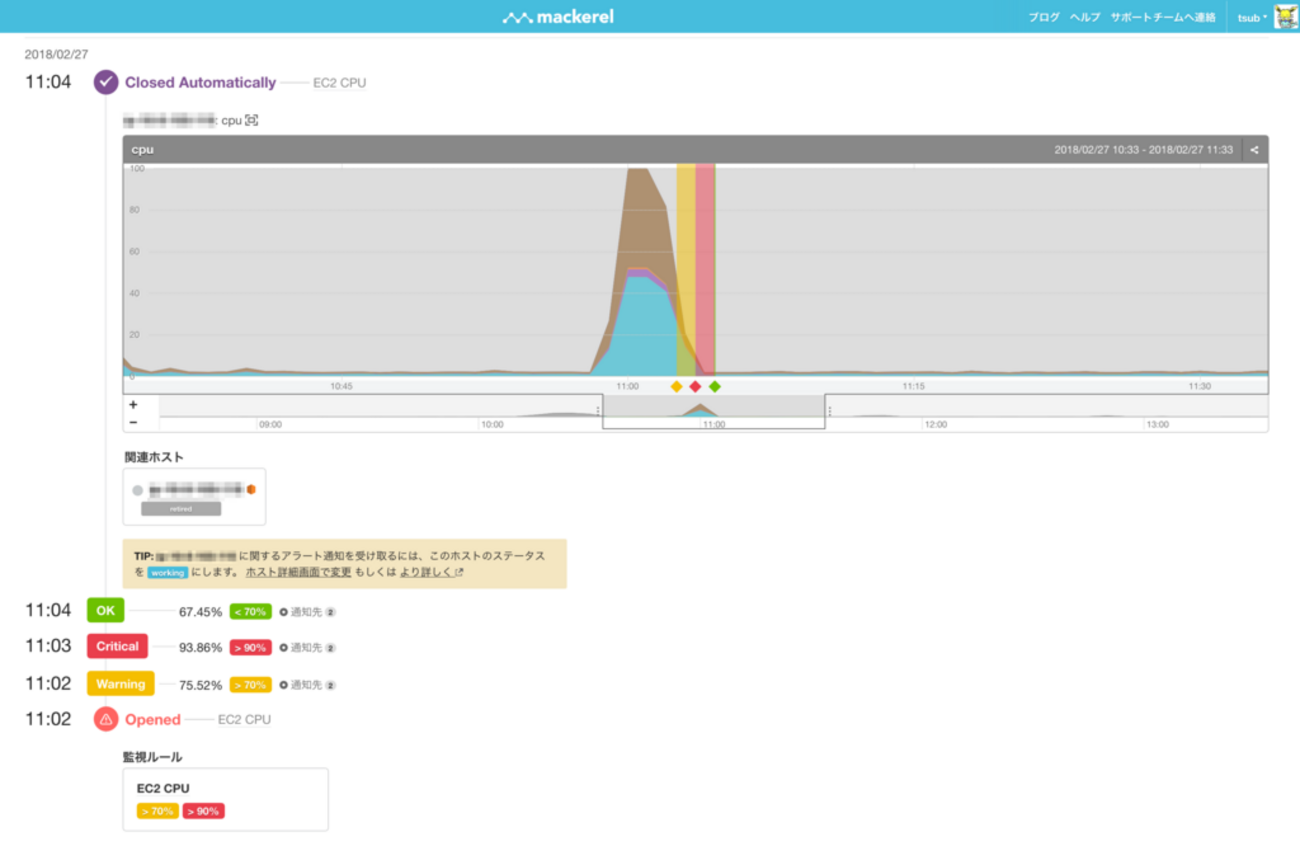The height and width of the screenshot is (846, 1300).
Task: Click the share icon on cpu graph
Action: 1254,150
